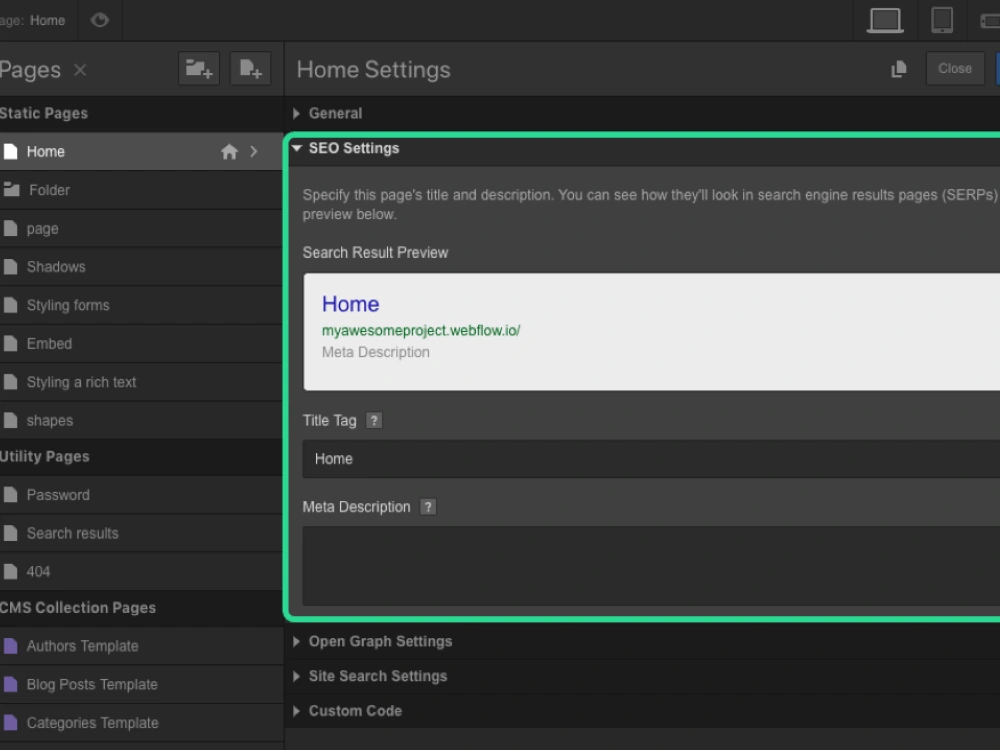Open the Password utility page
Screen dimensions: 1000x750
click(141, 495)
